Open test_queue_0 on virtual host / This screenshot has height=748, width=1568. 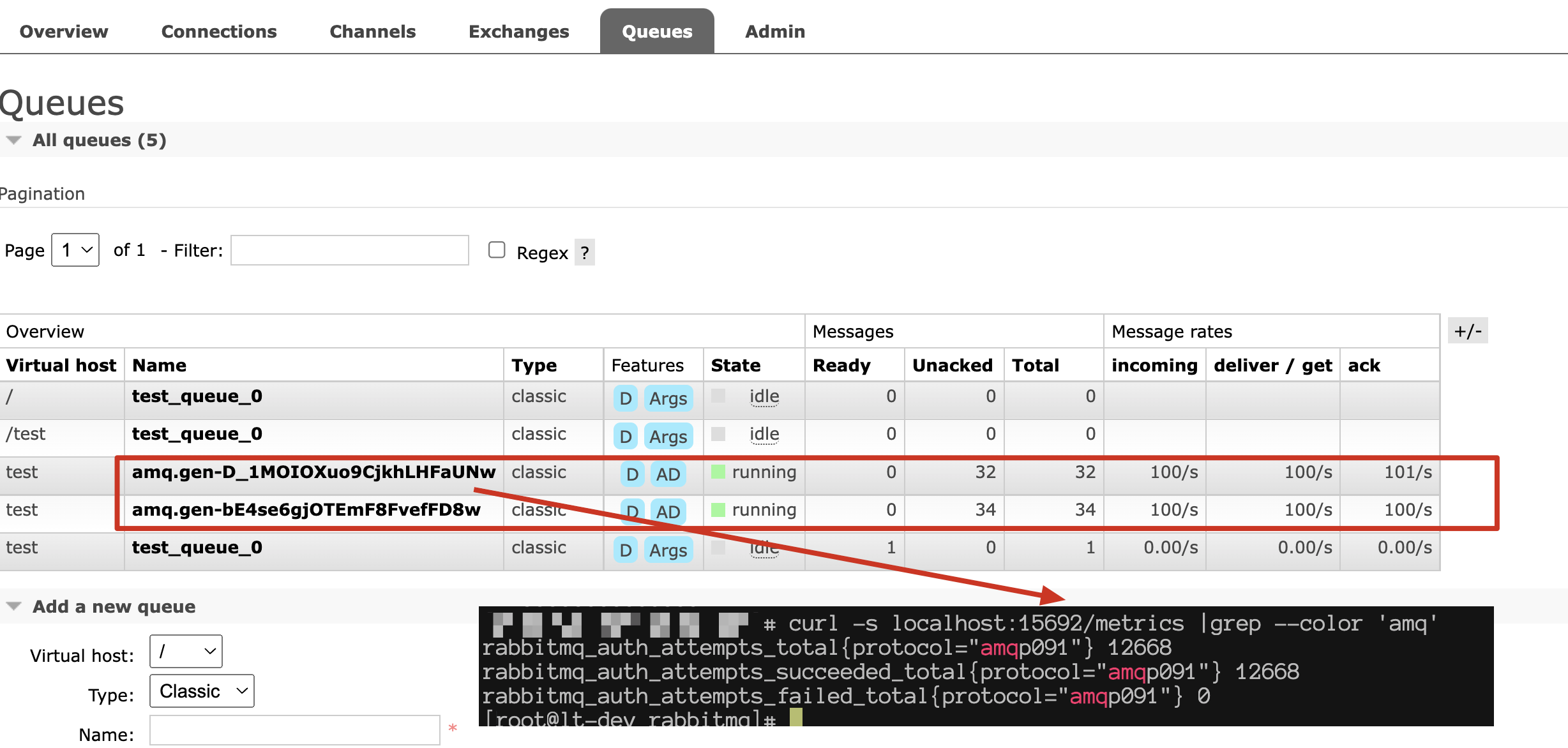point(197,396)
